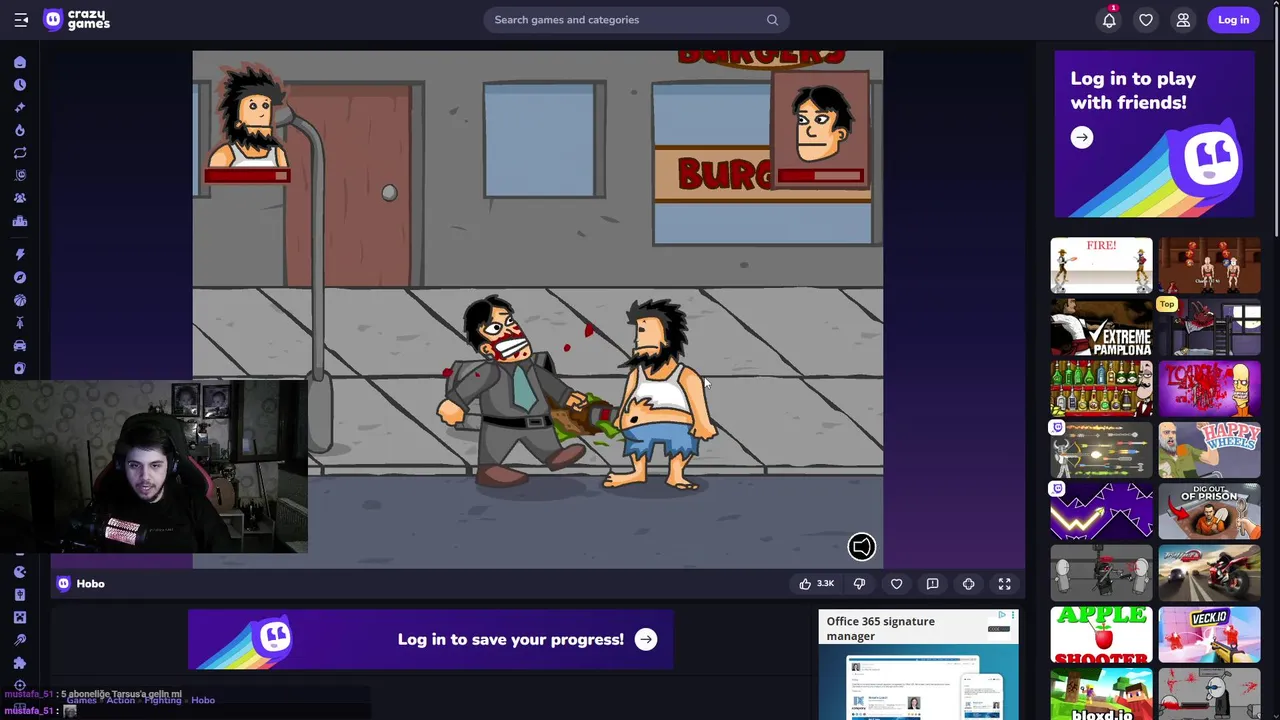Screen dimensions: 1280x720
Task: Open the archer arrows game thumbnail
Action: 1101,450
